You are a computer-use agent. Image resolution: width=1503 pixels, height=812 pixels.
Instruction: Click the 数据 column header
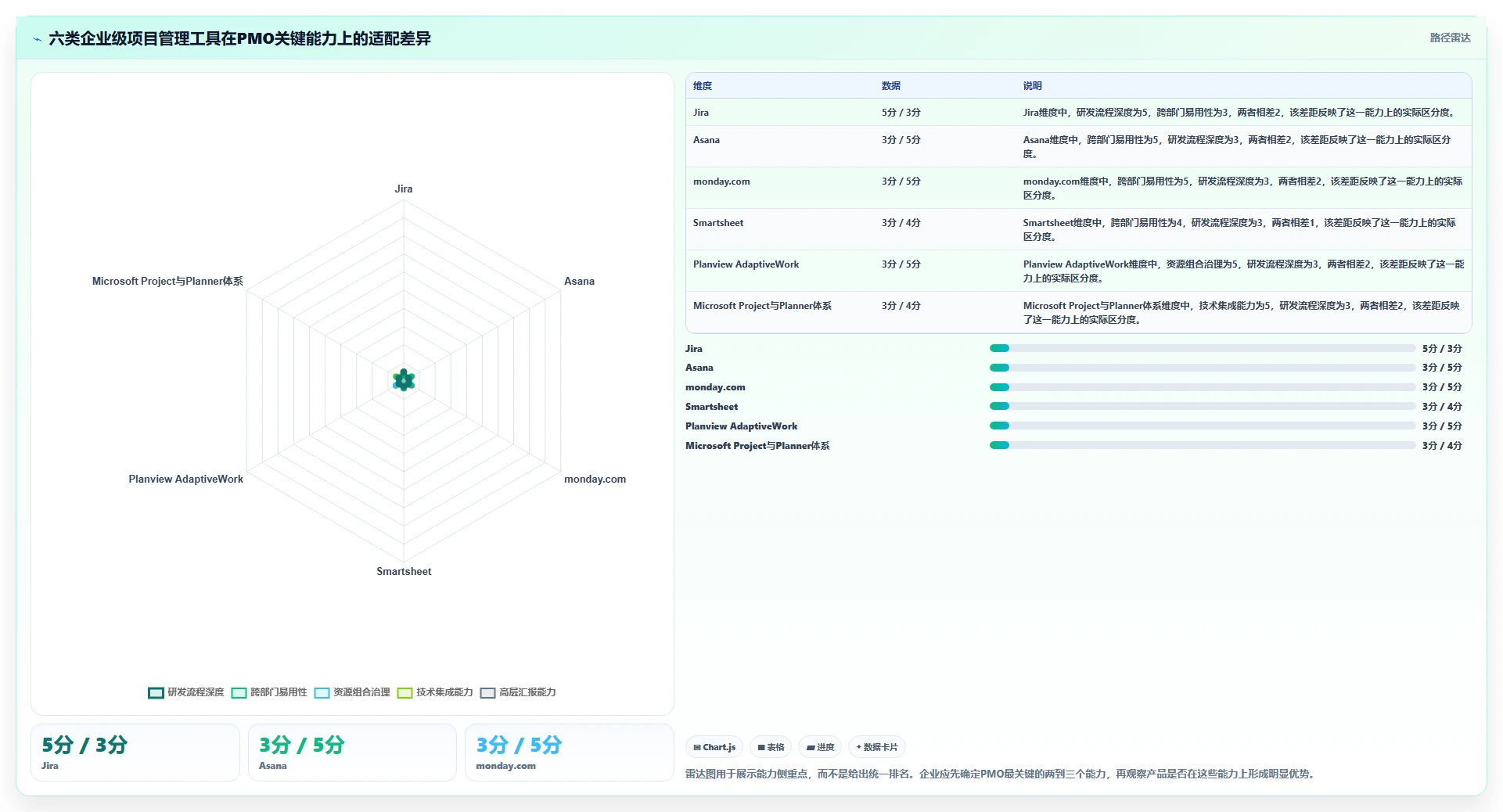point(891,86)
